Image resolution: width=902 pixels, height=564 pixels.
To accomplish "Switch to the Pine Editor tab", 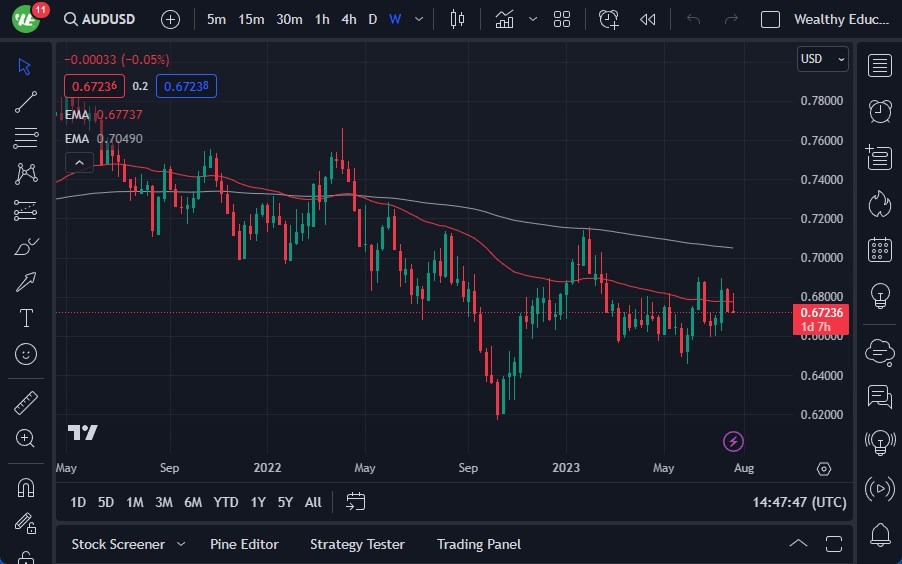I will pyautogui.click(x=244, y=544).
